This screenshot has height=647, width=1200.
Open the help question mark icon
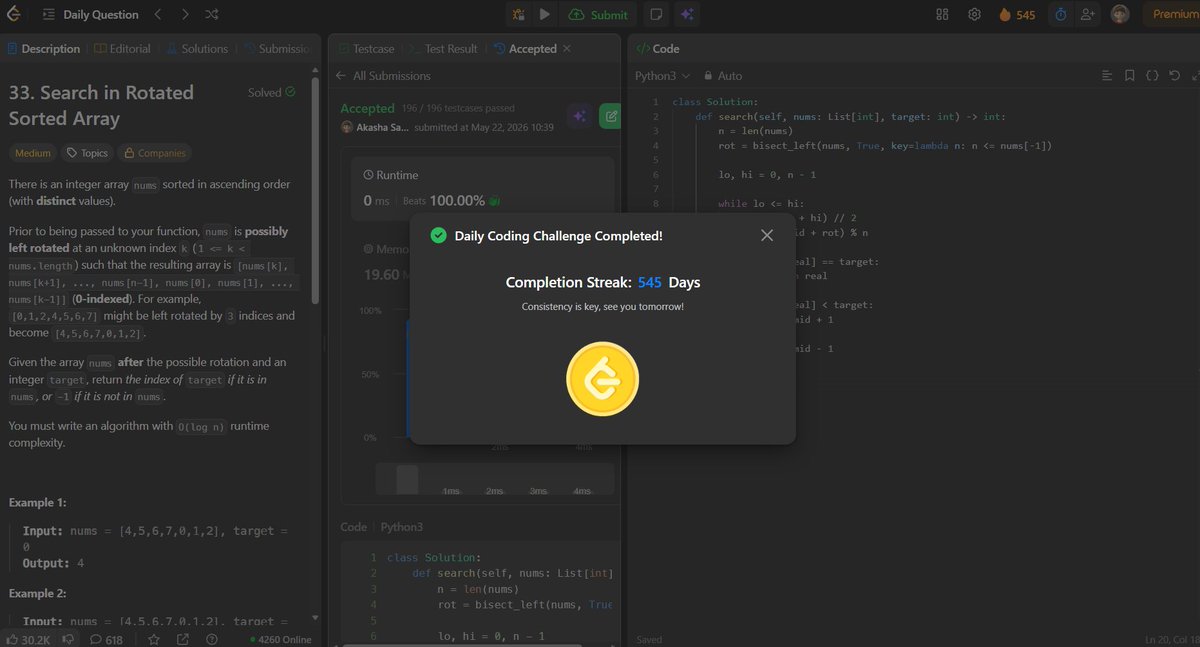pos(212,639)
